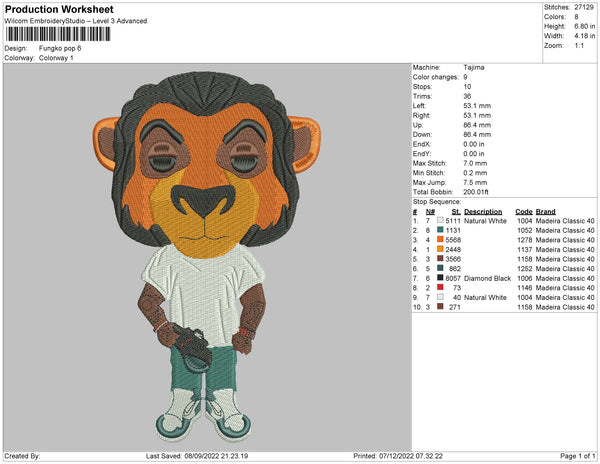This screenshot has width=600, height=464.
Task: Click the Min Stitch value 0.2 mm
Action: coord(475,173)
